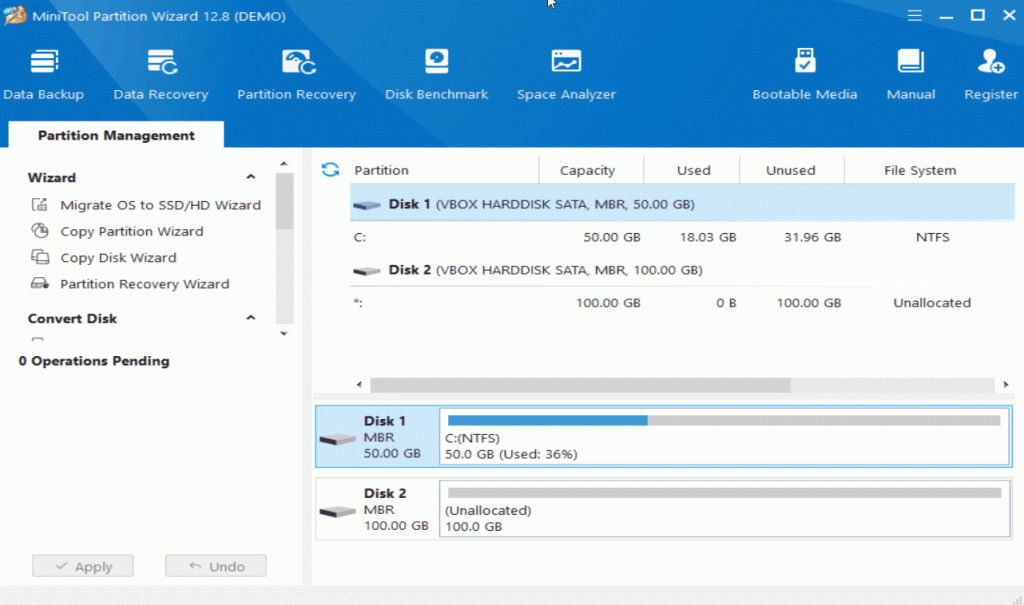The width and height of the screenshot is (1024, 605).
Task: Click the Apply button
Action: pyautogui.click(x=82, y=565)
